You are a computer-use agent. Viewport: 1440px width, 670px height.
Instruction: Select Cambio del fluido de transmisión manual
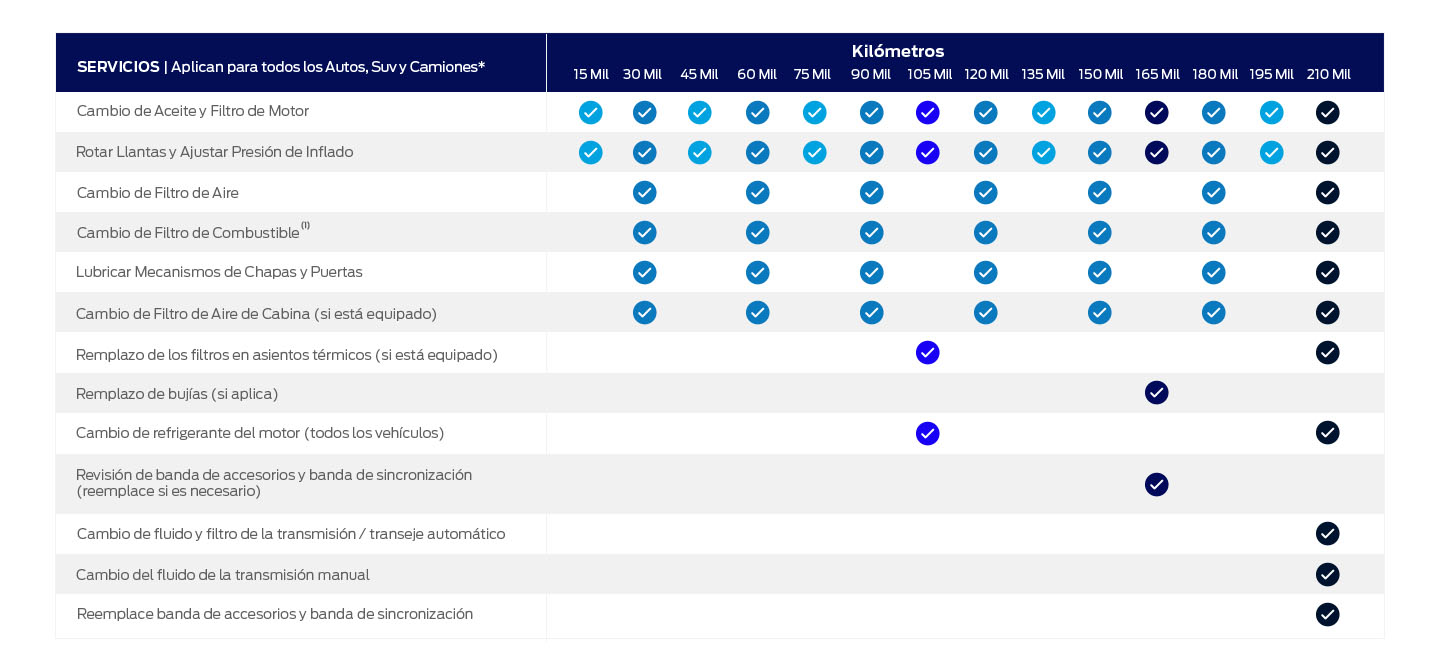(x=222, y=574)
